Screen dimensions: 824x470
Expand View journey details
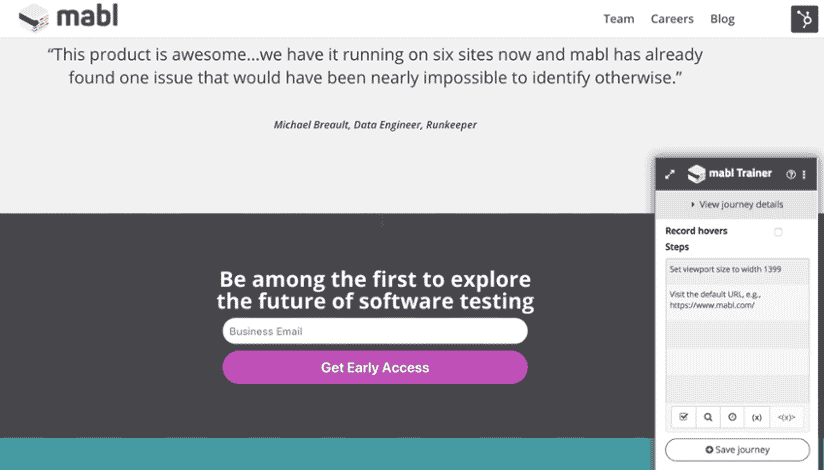click(737, 205)
